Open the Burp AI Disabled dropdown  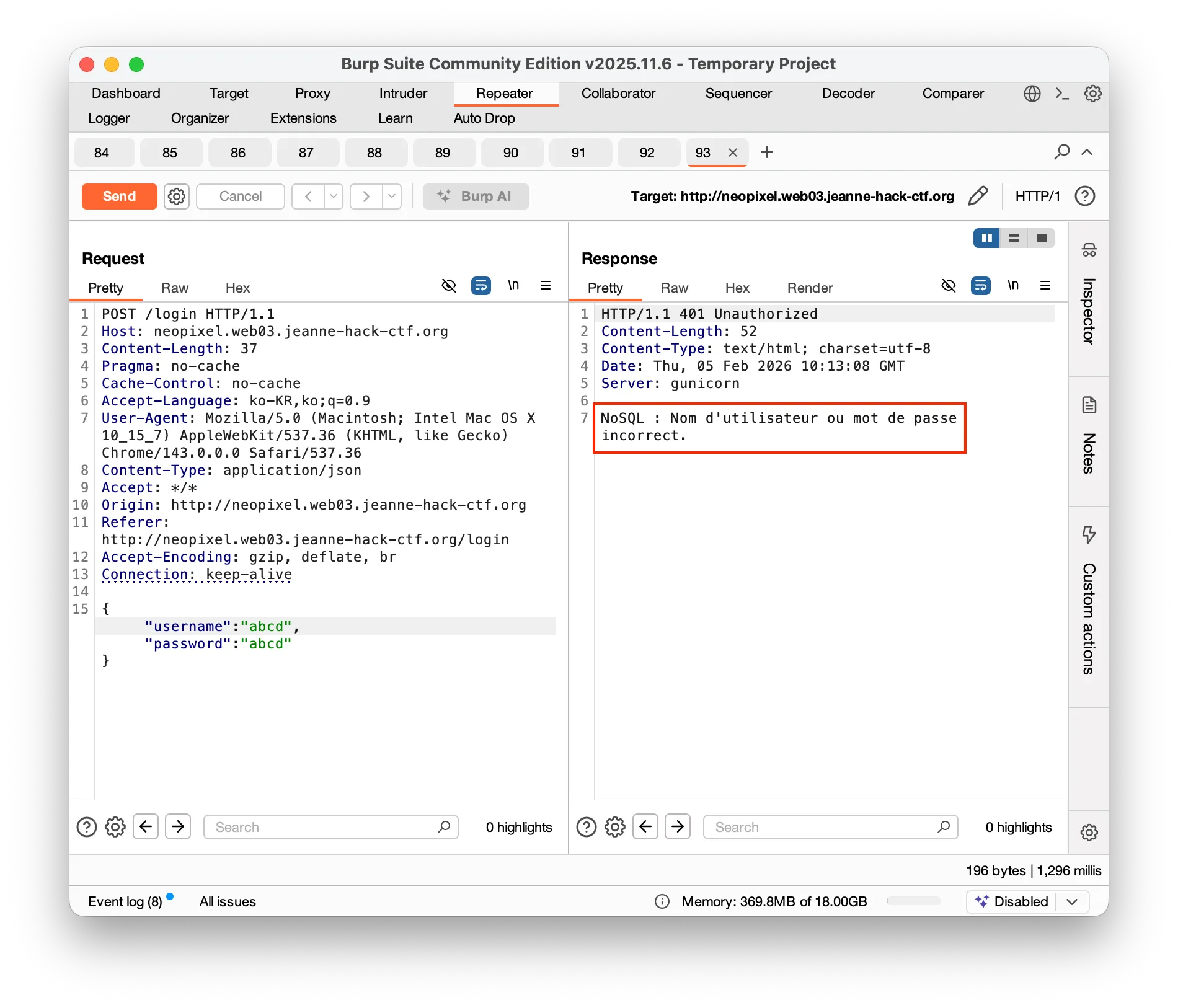click(1072, 901)
